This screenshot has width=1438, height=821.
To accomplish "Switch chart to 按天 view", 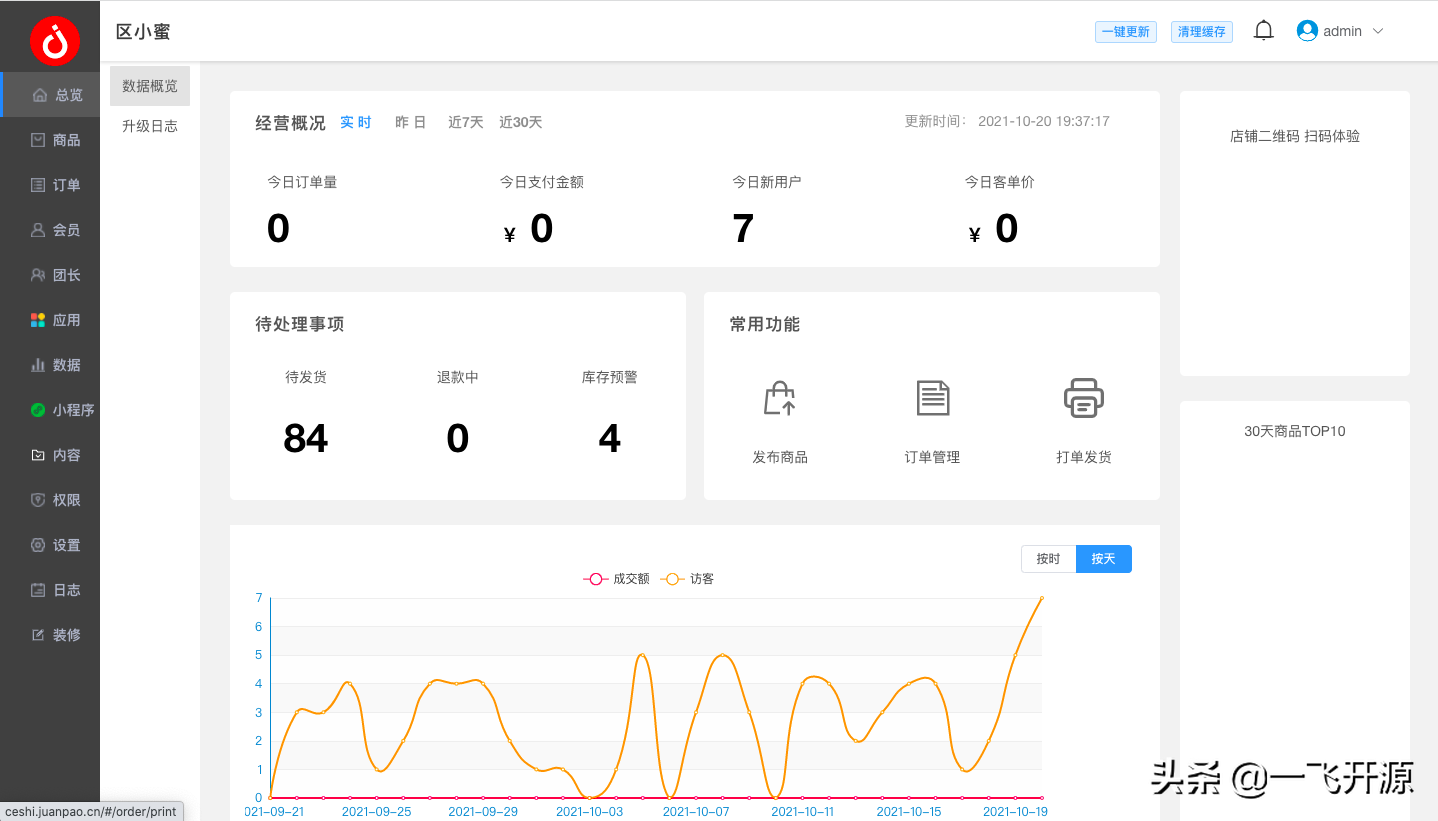I will tap(1104, 559).
